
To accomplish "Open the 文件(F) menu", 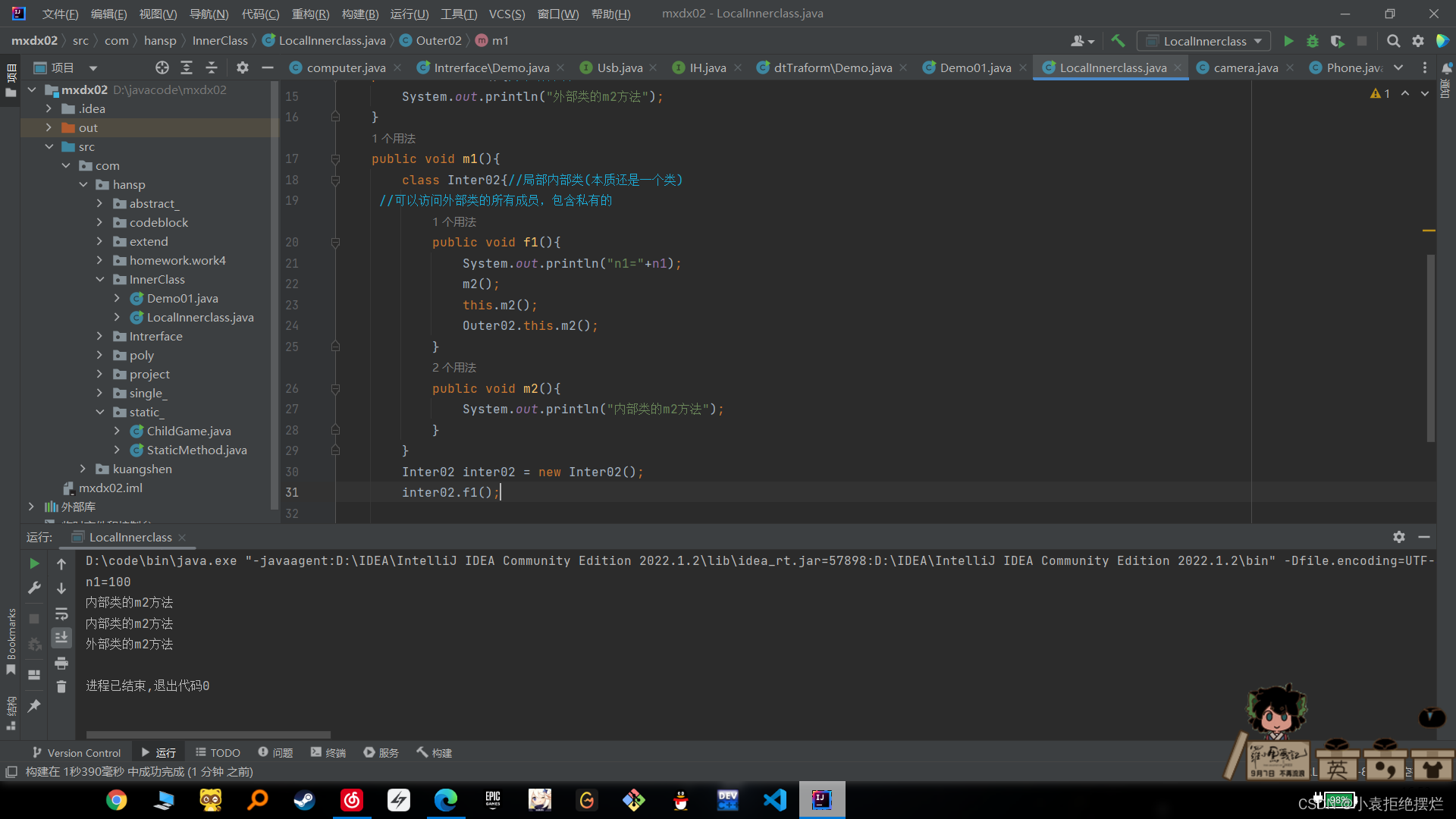I will click(60, 14).
